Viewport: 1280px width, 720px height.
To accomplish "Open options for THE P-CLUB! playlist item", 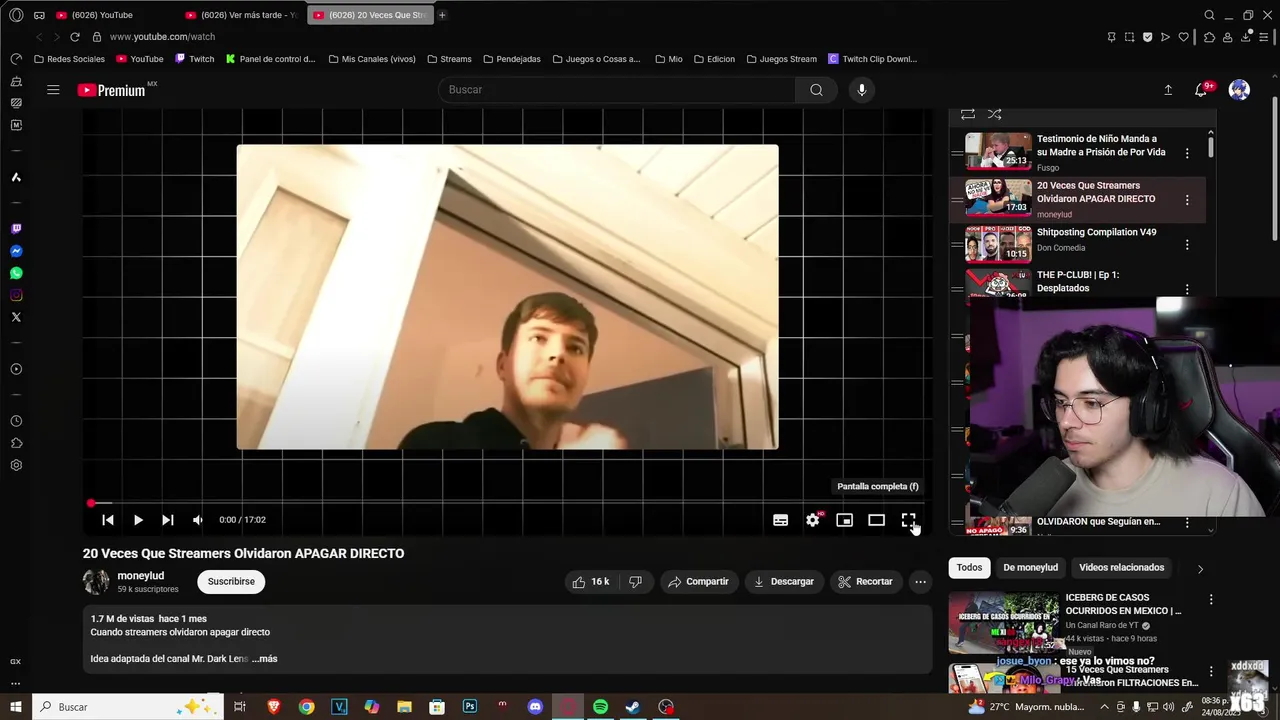I will pos(1187,290).
